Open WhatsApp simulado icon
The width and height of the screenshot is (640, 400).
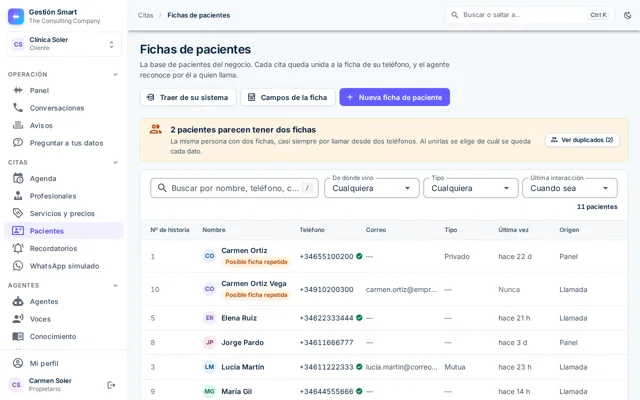coord(18,266)
